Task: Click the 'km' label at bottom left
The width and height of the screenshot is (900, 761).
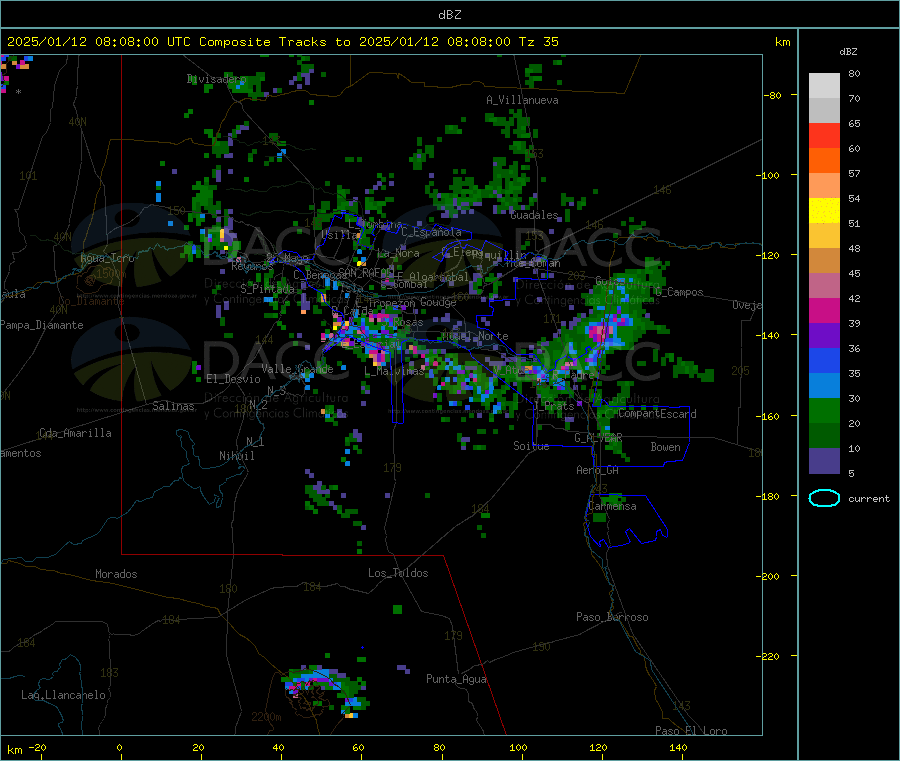Action: click(x=14, y=750)
